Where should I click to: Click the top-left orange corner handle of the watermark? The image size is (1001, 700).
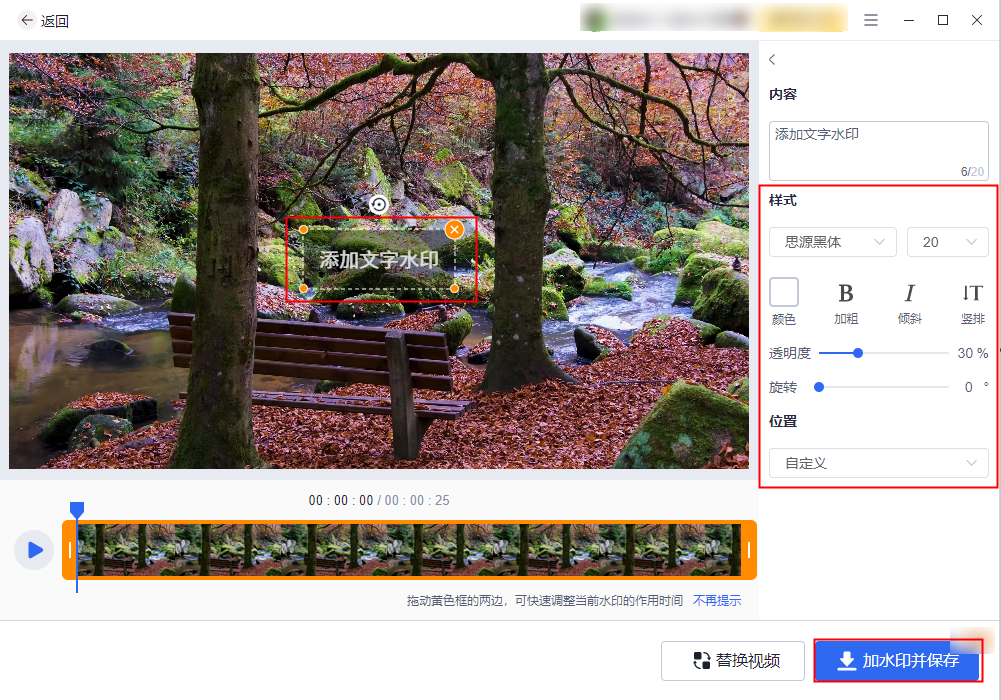click(x=303, y=229)
